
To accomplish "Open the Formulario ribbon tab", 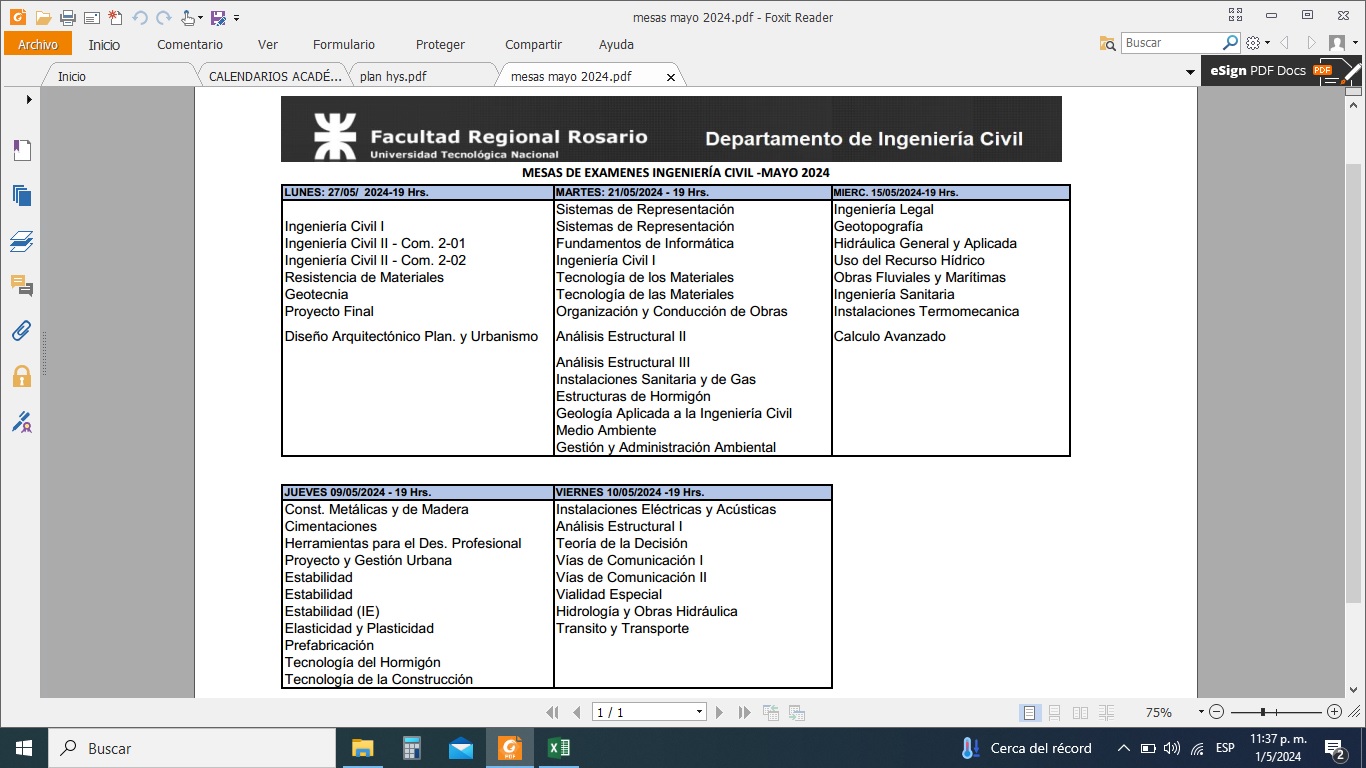I will click(344, 44).
